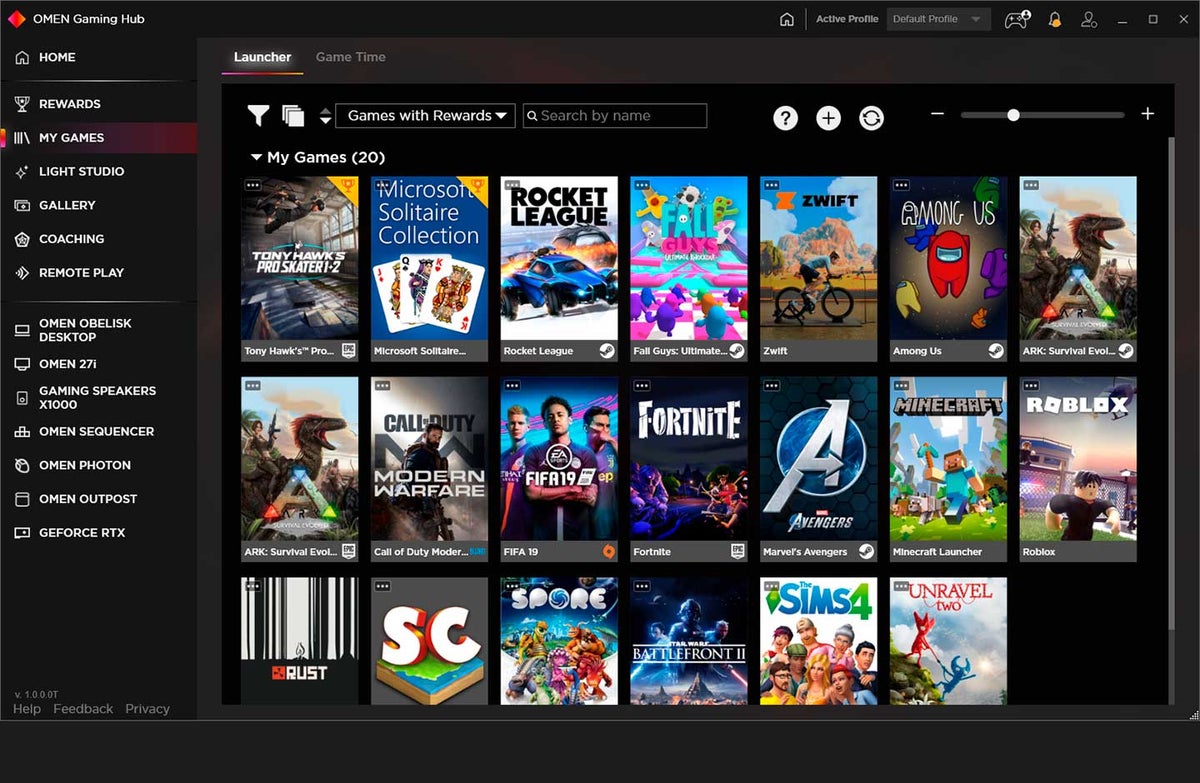Open Light Studio in the sidebar
1200x783 pixels.
coord(81,171)
